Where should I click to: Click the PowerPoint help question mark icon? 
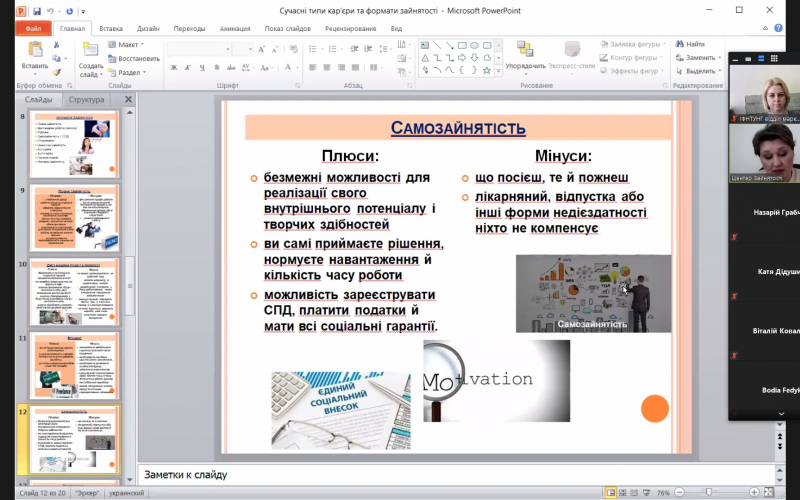[x=779, y=28]
